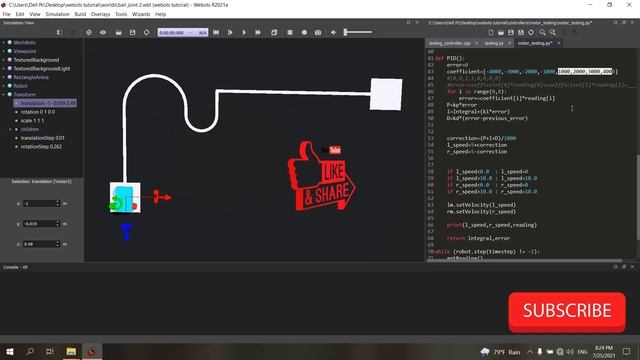Reset simulation with rewind button
This screenshot has width=640, height=360.
tap(216, 32)
